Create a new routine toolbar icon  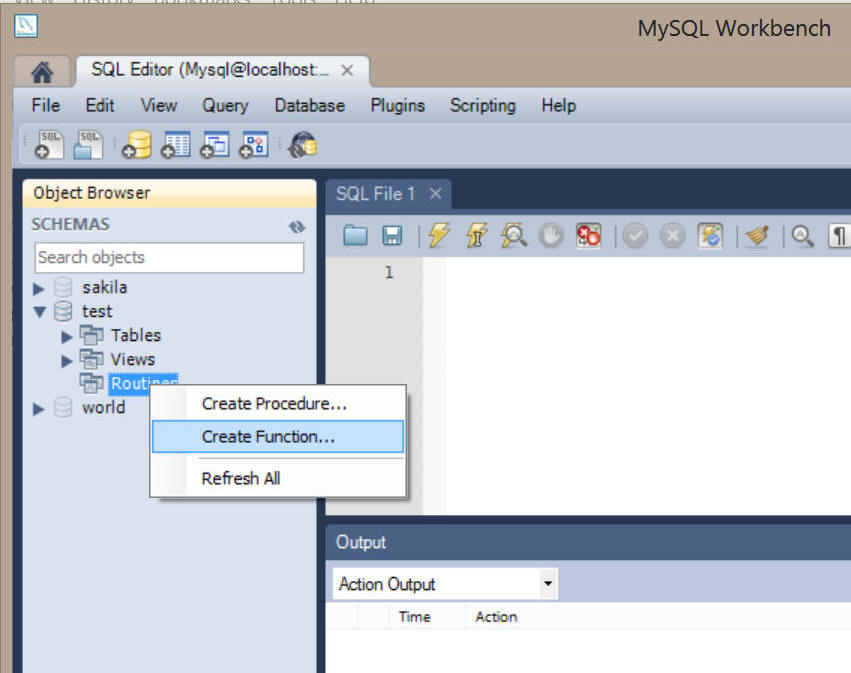[254, 145]
